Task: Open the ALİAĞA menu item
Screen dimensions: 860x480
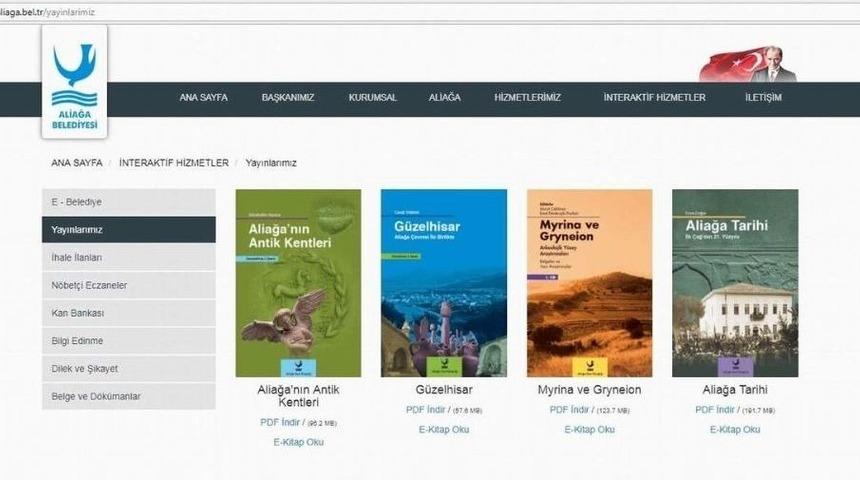Action: click(444, 98)
